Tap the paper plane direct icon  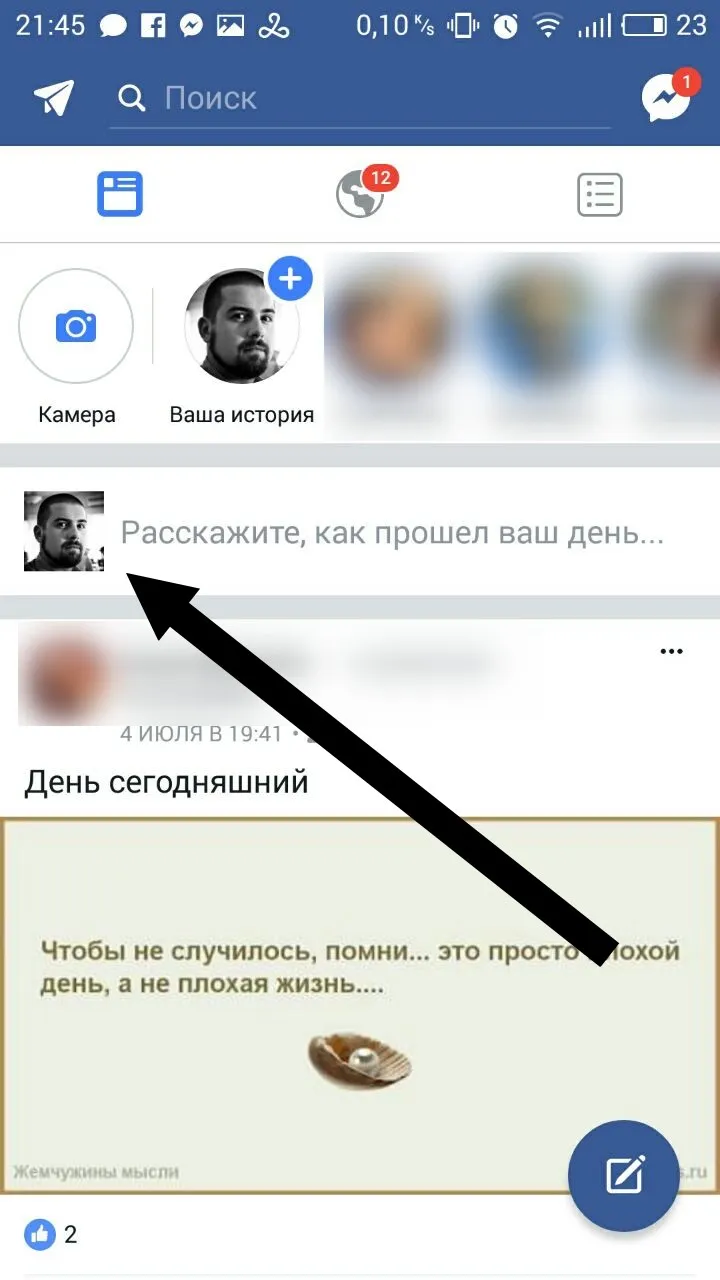point(53,98)
